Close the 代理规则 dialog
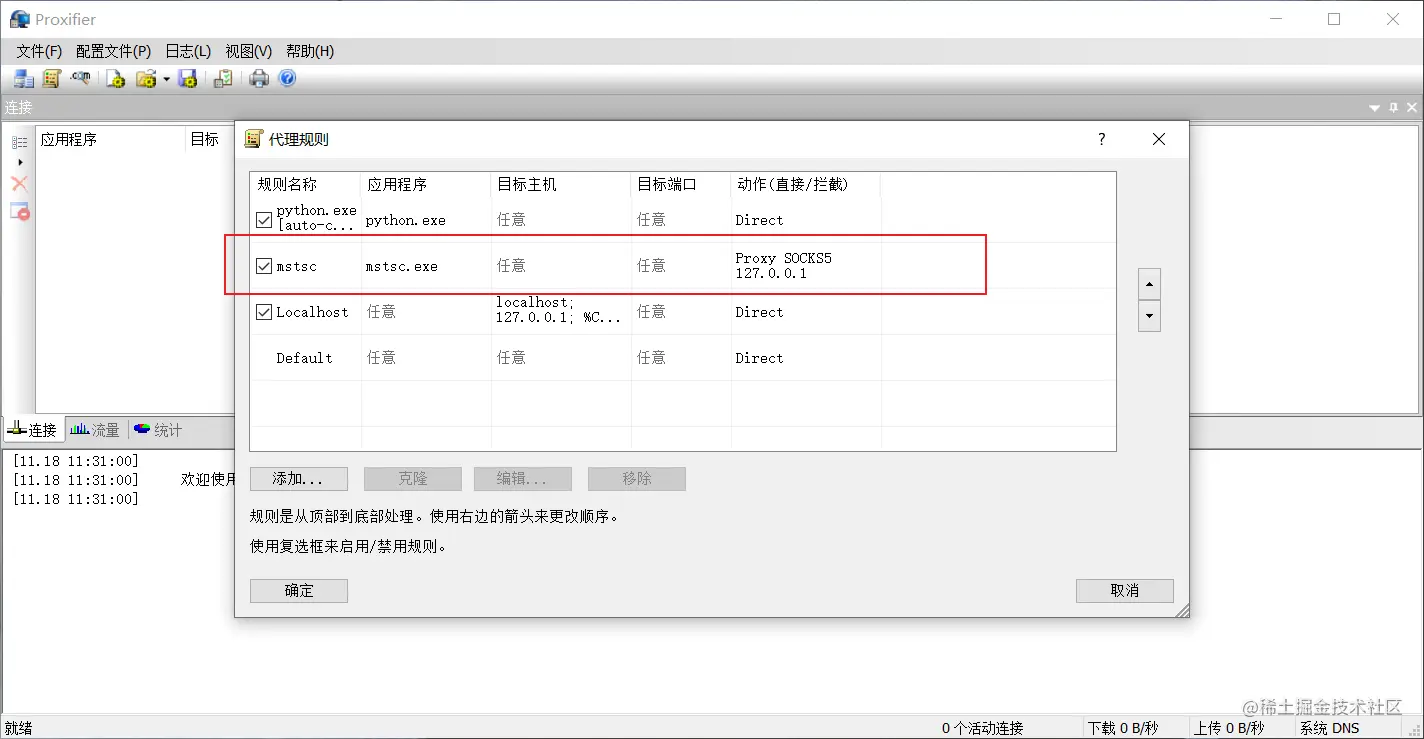The image size is (1424, 739). click(x=1159, y=139)
